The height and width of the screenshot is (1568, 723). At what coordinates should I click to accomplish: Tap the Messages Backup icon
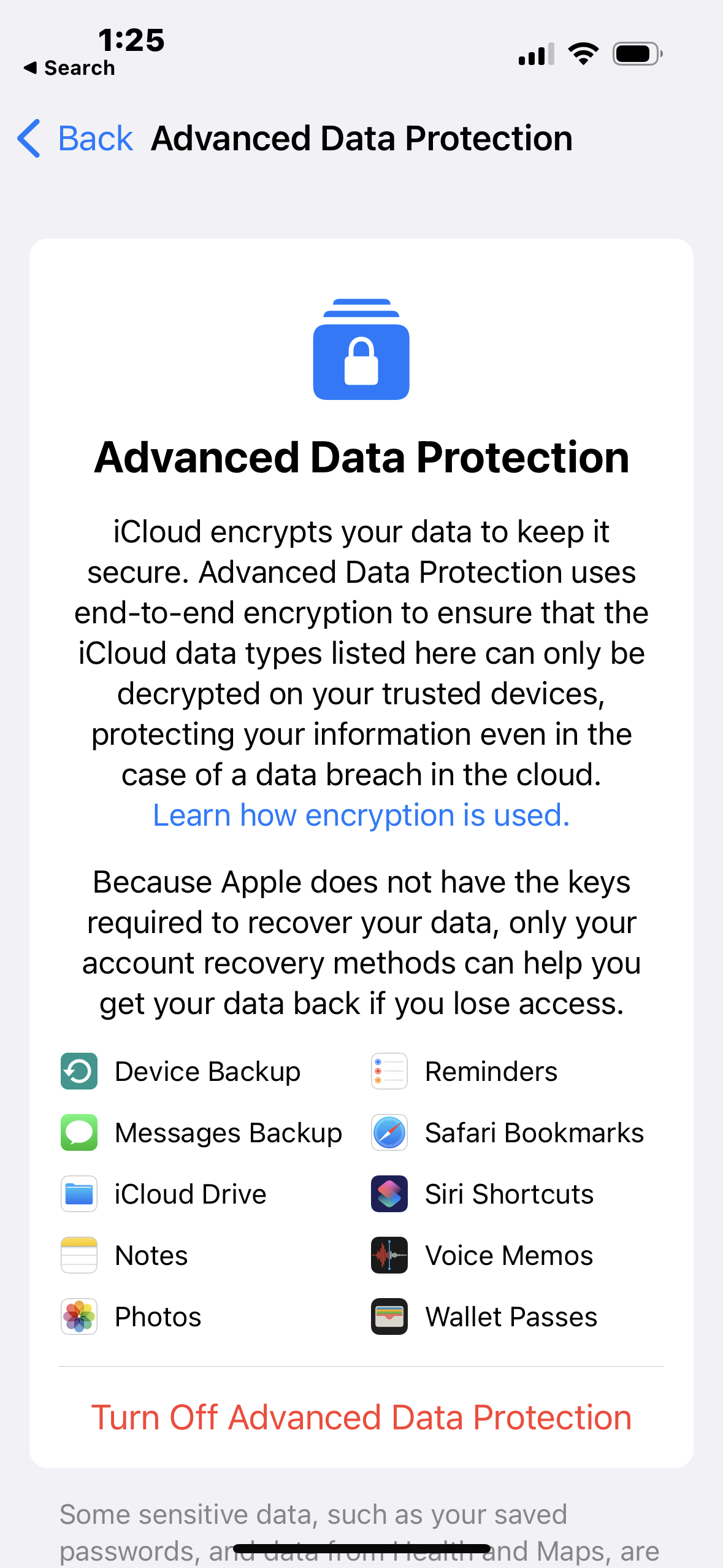[x=79, y=1132]
